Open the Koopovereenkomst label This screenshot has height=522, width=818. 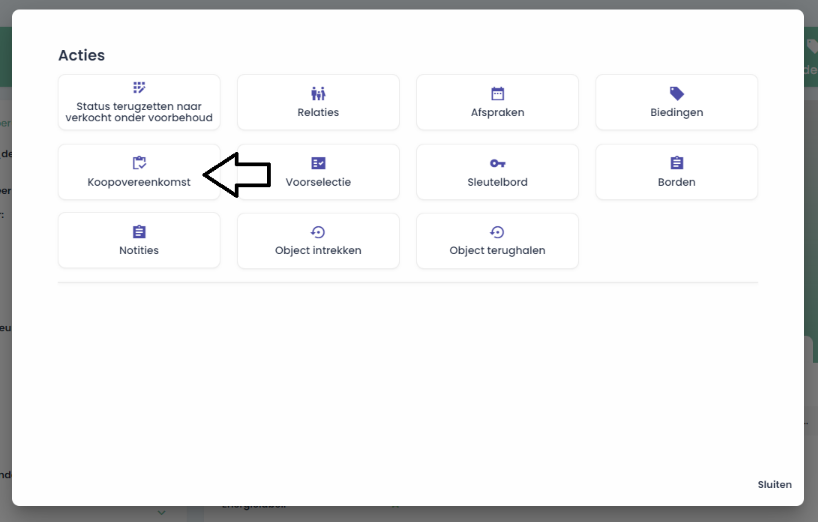tap(139, 183)
